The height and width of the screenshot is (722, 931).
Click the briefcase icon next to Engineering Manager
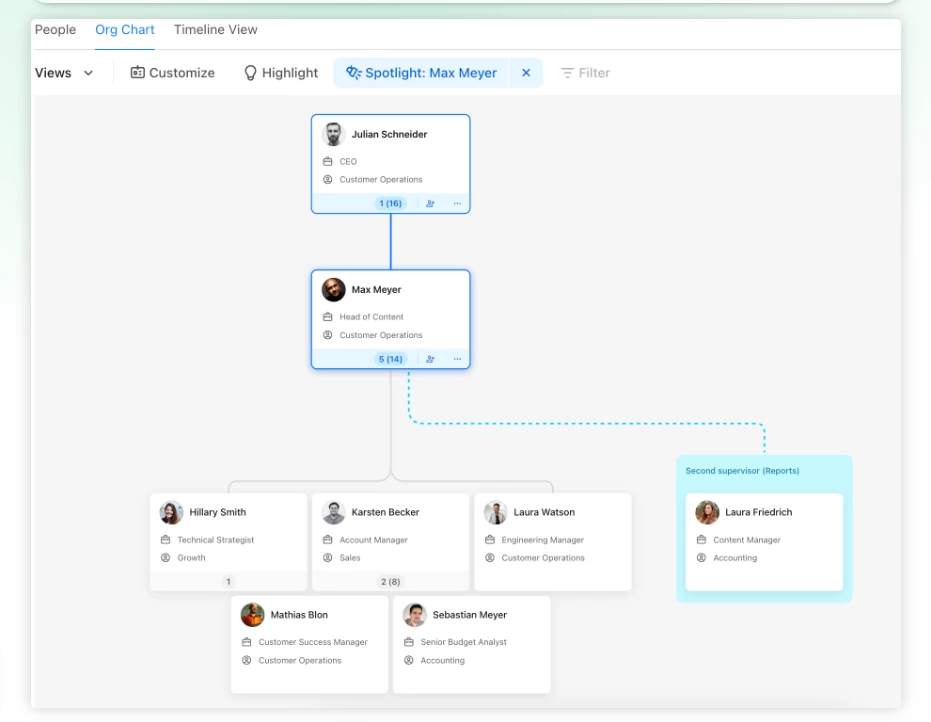490,540
